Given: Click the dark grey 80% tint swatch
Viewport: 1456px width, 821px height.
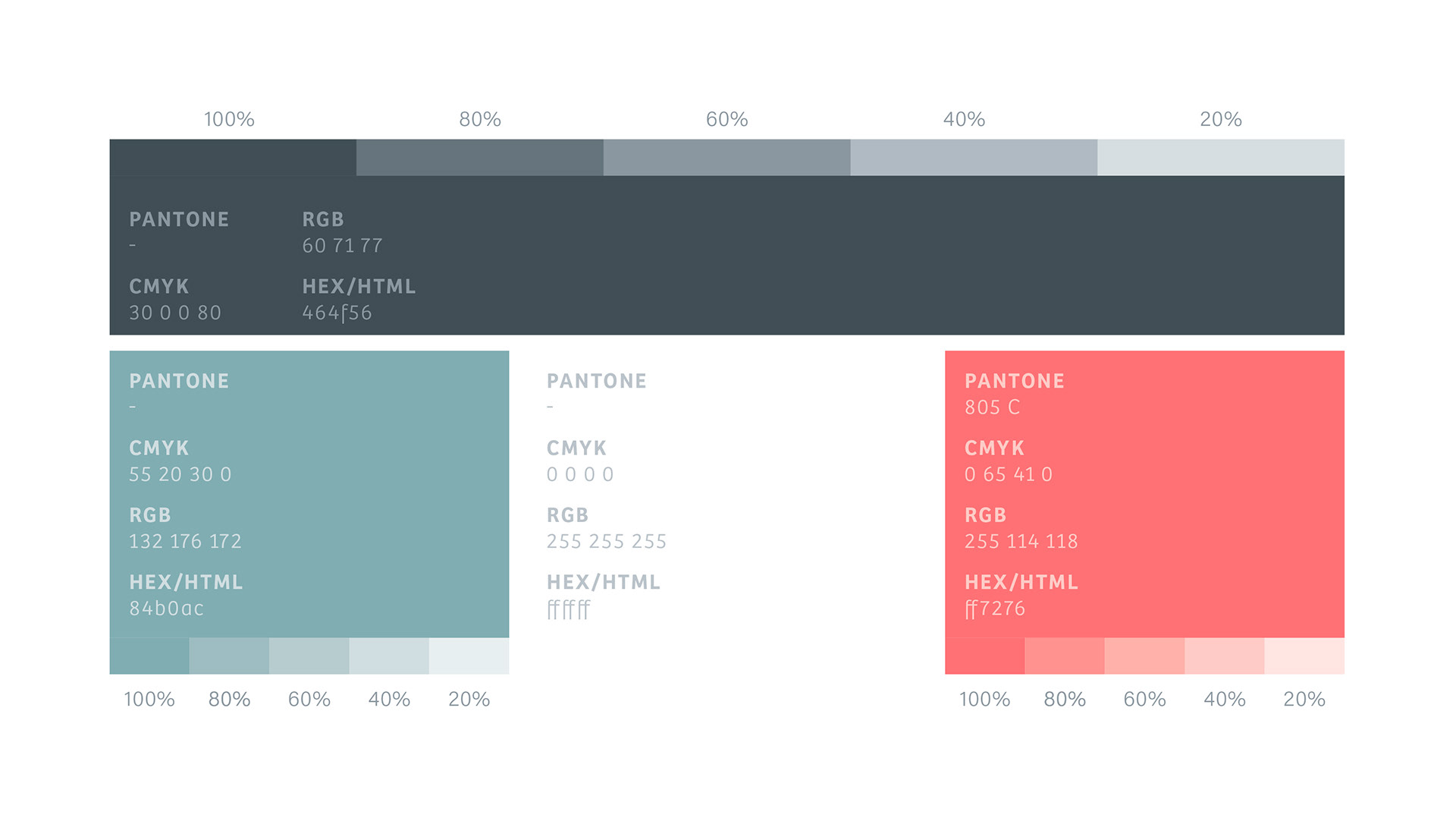Looking at the screenshot, I should coord(480,157).
